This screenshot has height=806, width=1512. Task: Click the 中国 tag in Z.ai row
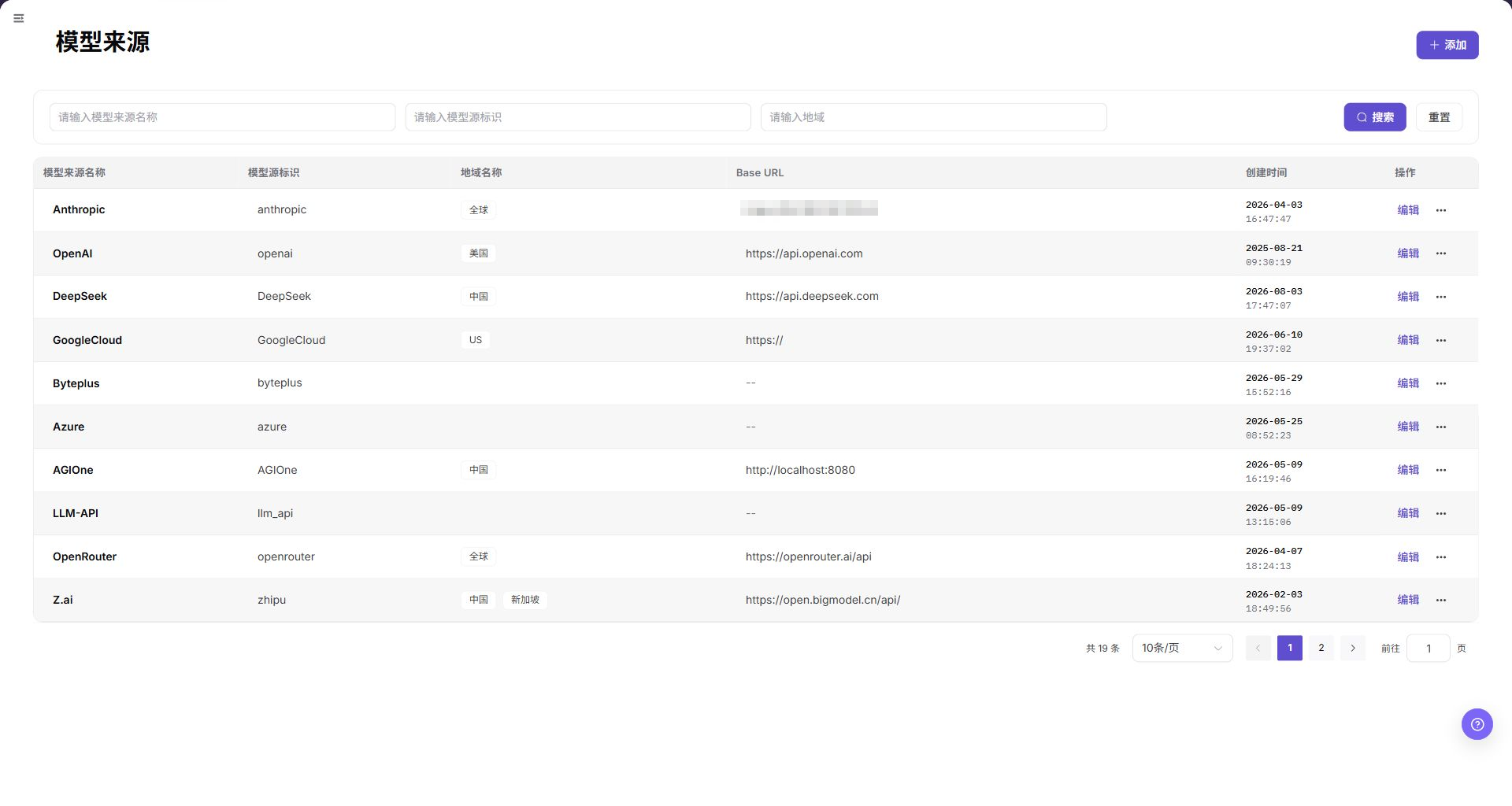point(479,600)
